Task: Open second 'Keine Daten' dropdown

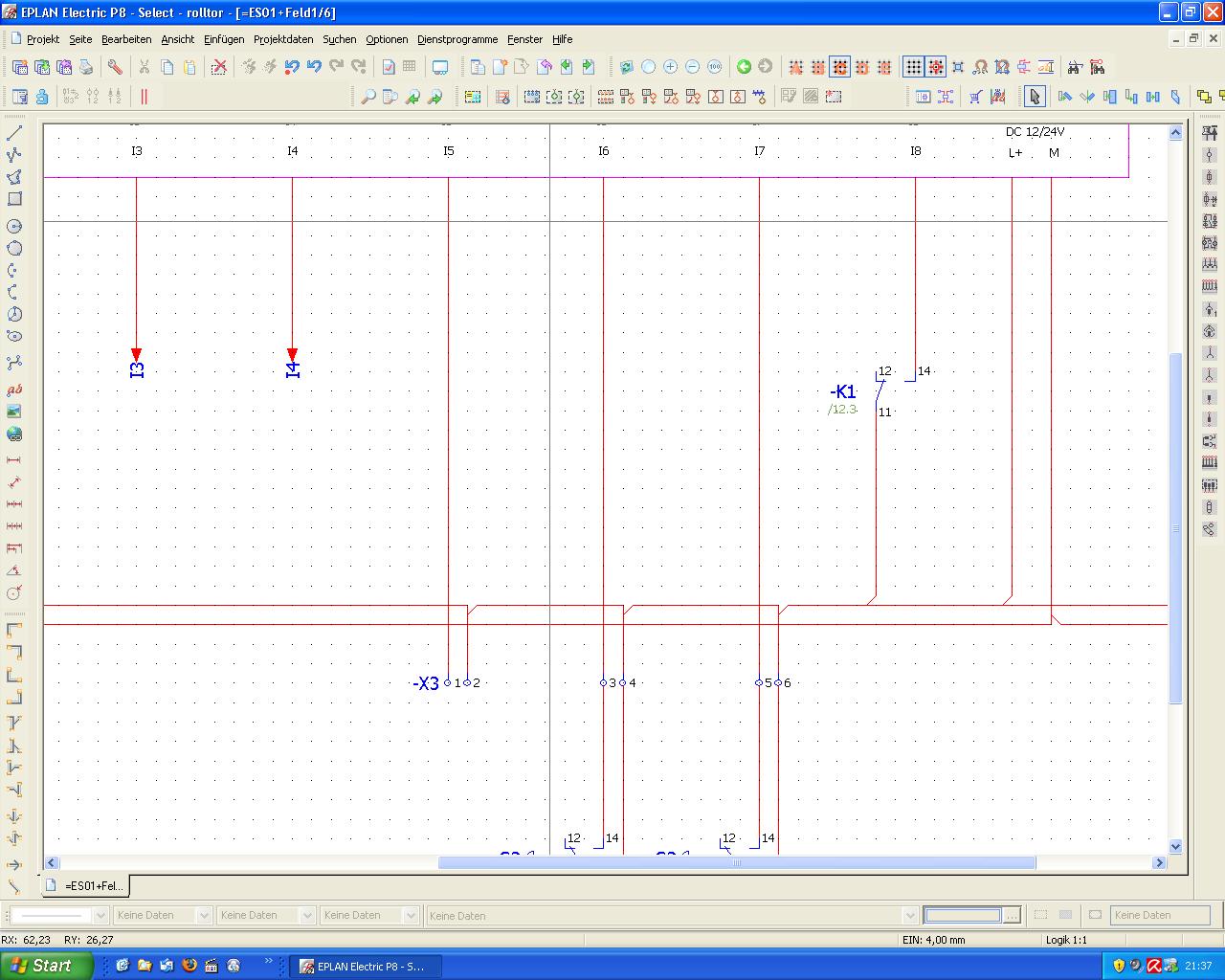Action: [307, 916]
